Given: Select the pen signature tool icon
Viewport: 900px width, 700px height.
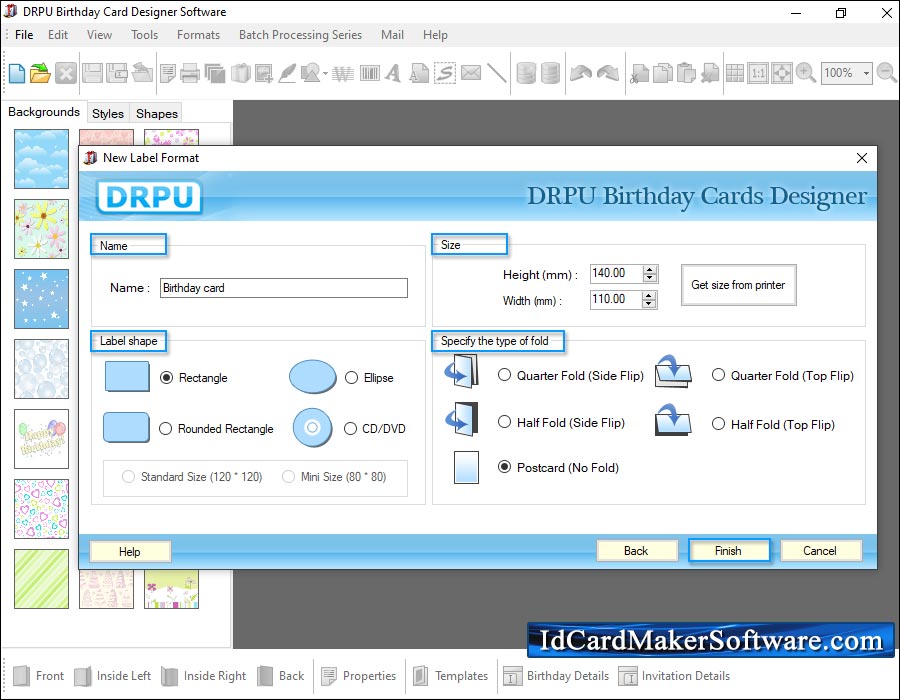Looking at the screenshot, I should click(x=287, y=73).
